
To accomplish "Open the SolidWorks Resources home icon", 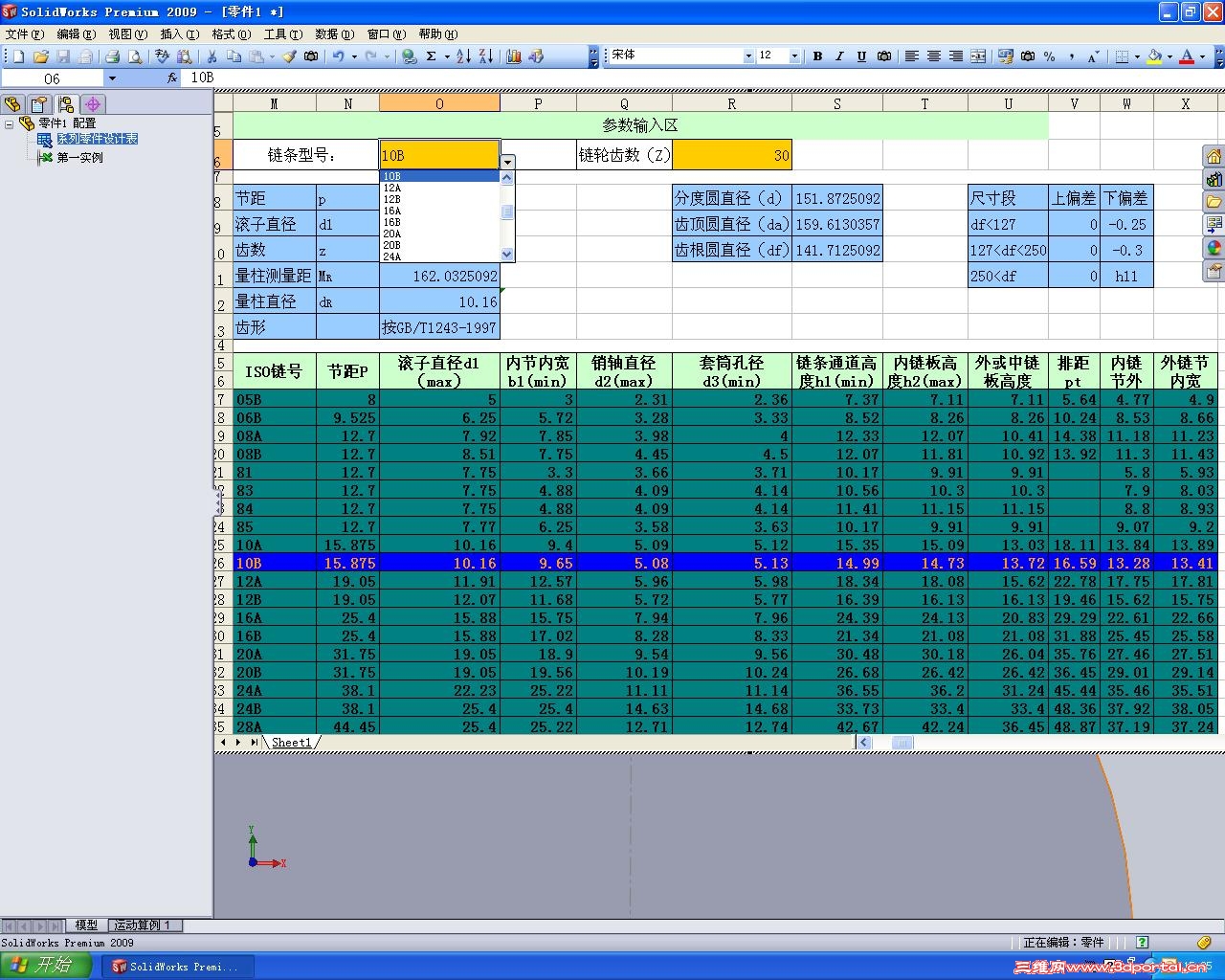I will point(1214,157).
